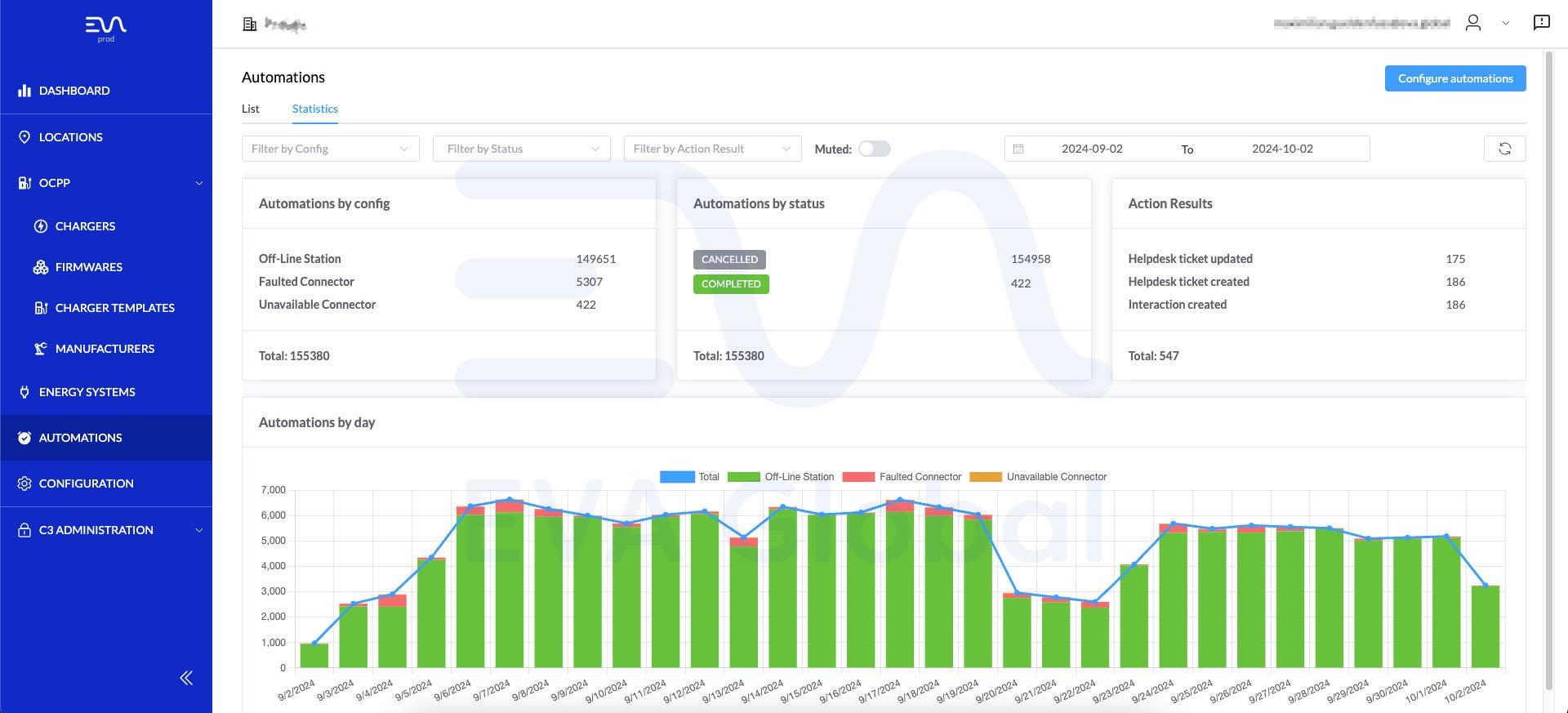
Task: Open Charger Templates in sidebar
Action: pos(114,308)
